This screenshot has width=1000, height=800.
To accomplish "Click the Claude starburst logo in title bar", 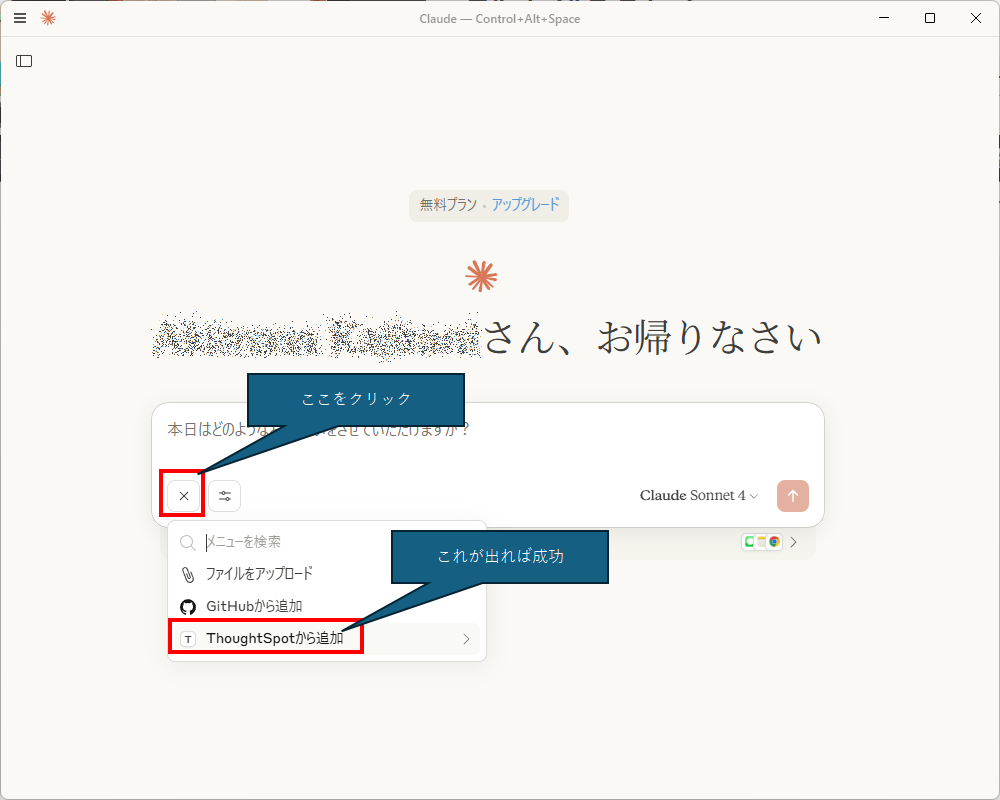I will pos(48,18).
